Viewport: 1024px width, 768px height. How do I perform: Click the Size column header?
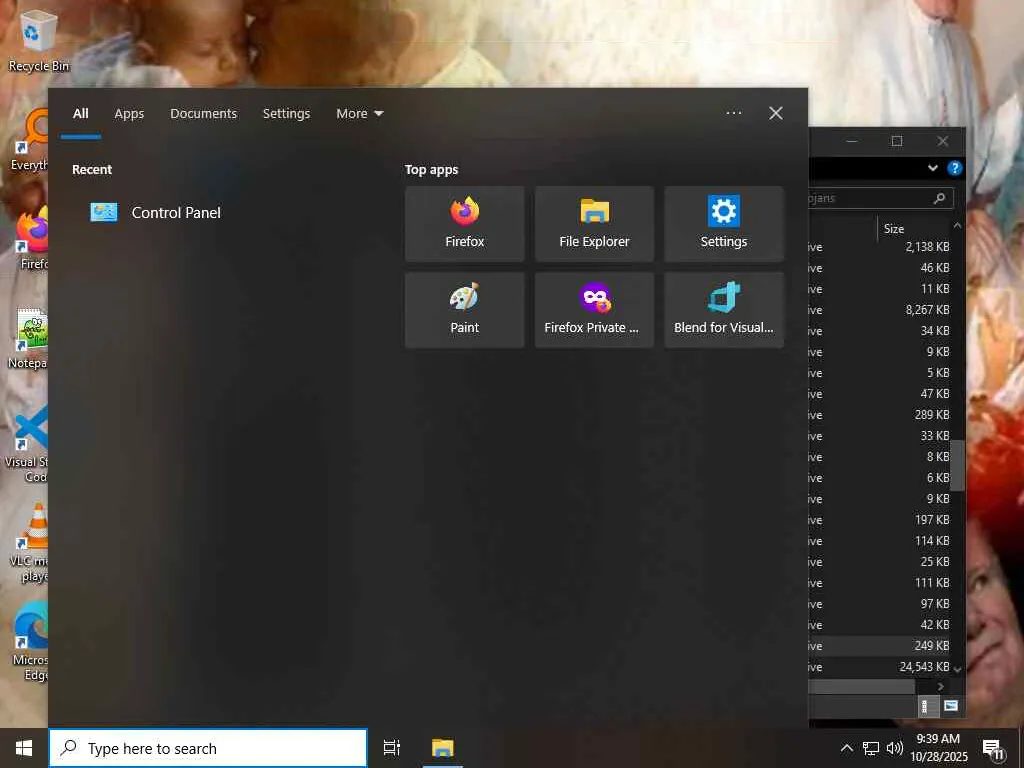pyautogui.click(x=914, y=229)
